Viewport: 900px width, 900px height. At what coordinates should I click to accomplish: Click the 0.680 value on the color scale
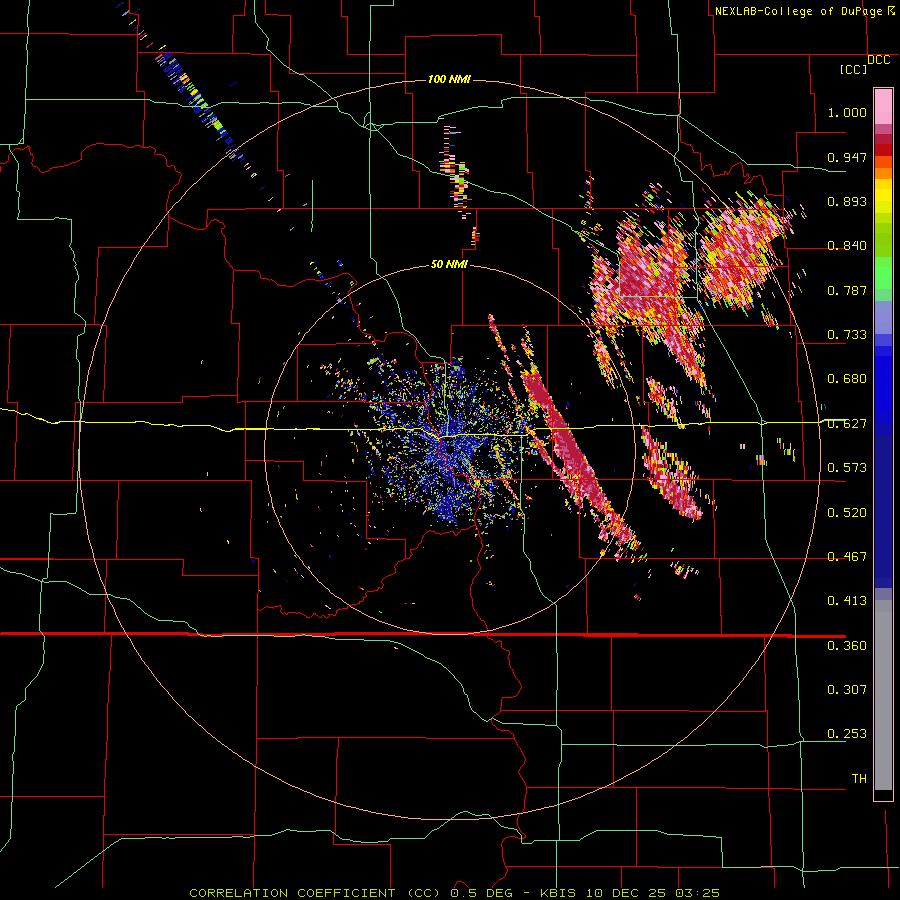(847, 379)
